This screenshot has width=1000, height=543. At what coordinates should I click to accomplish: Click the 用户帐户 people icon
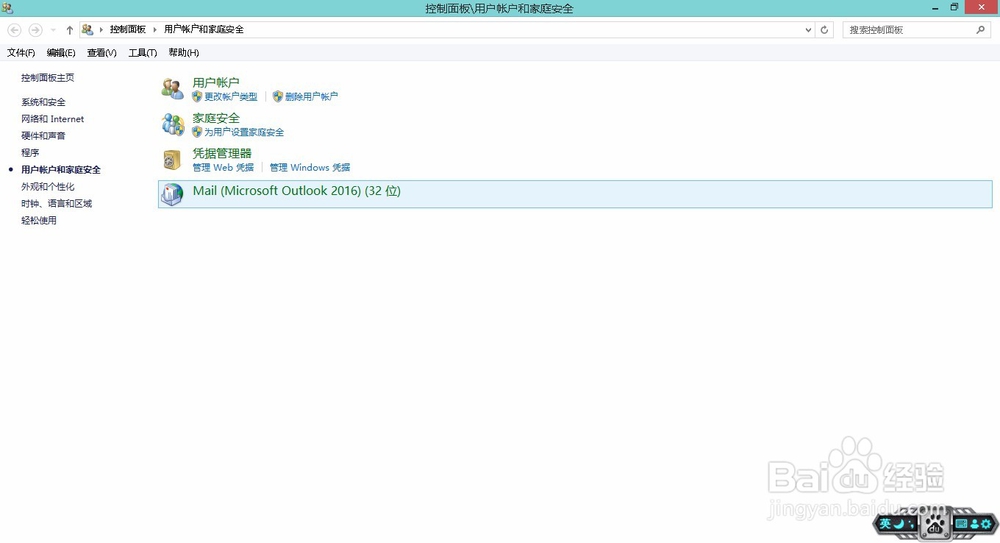(172, 89)
